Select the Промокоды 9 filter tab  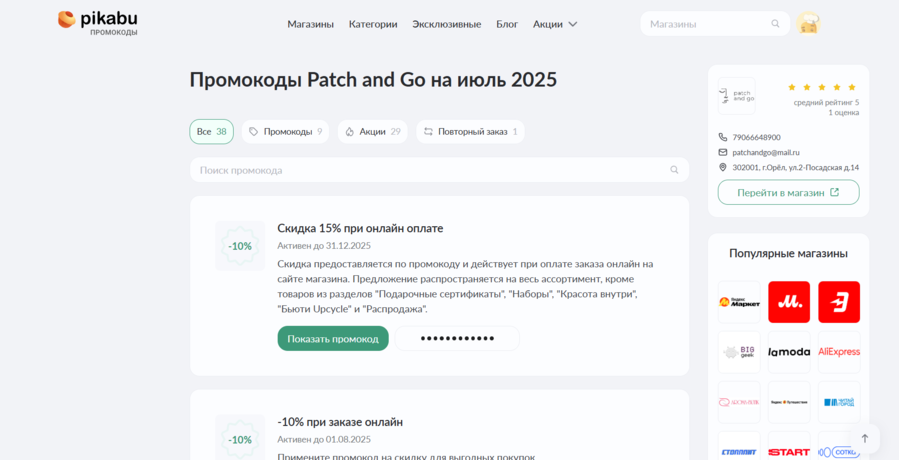(286, 131)
